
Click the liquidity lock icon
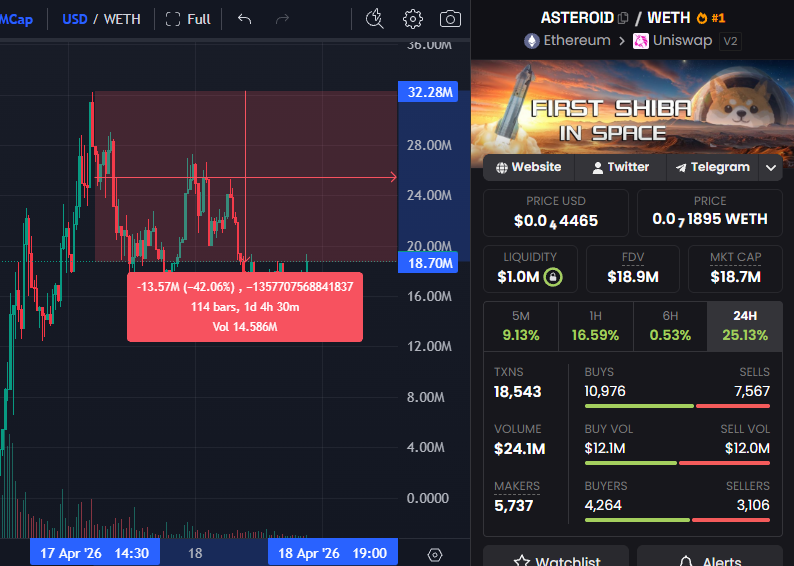[x=553, y=277]
